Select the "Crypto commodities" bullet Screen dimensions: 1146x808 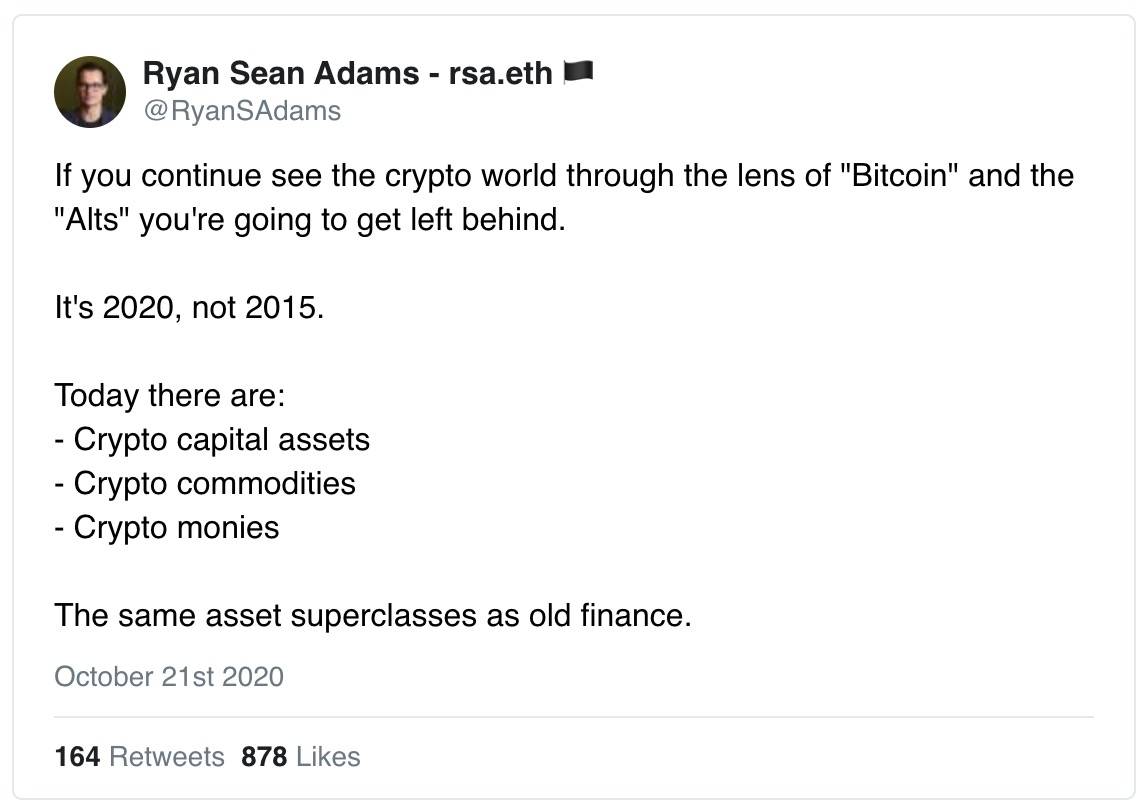[214, 483]
